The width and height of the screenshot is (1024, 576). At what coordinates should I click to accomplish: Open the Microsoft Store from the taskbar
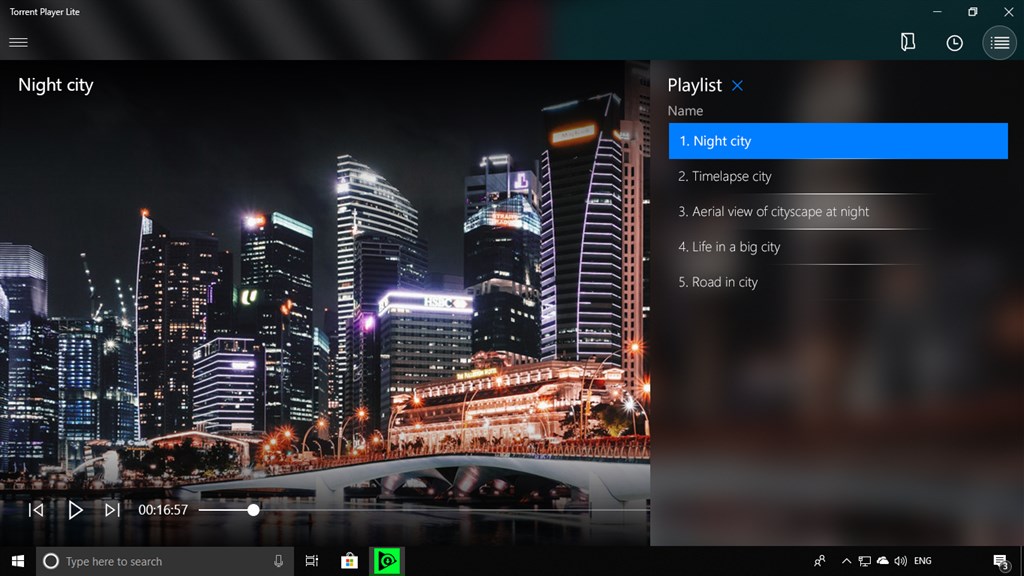pos(349,560)
